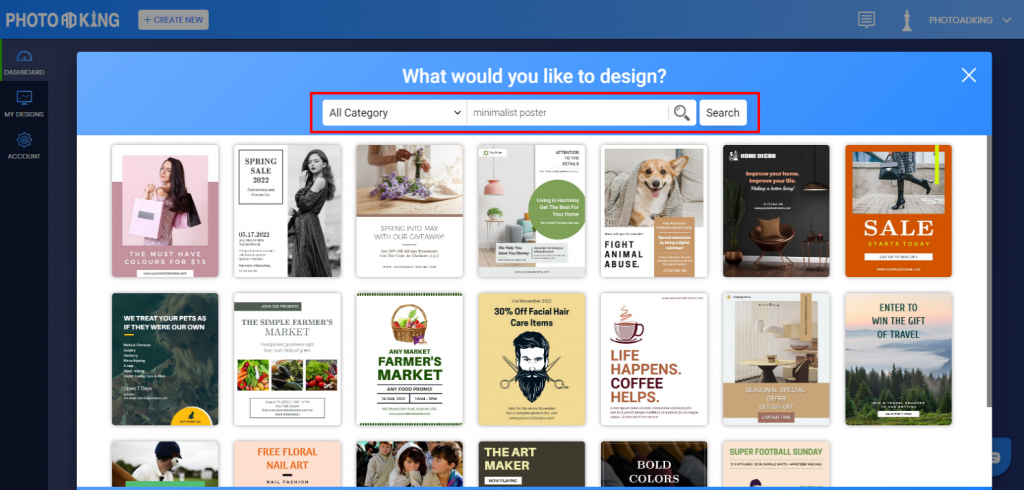
Task: Pick the Free Floral Nail Art template
Action: (287, 464)
